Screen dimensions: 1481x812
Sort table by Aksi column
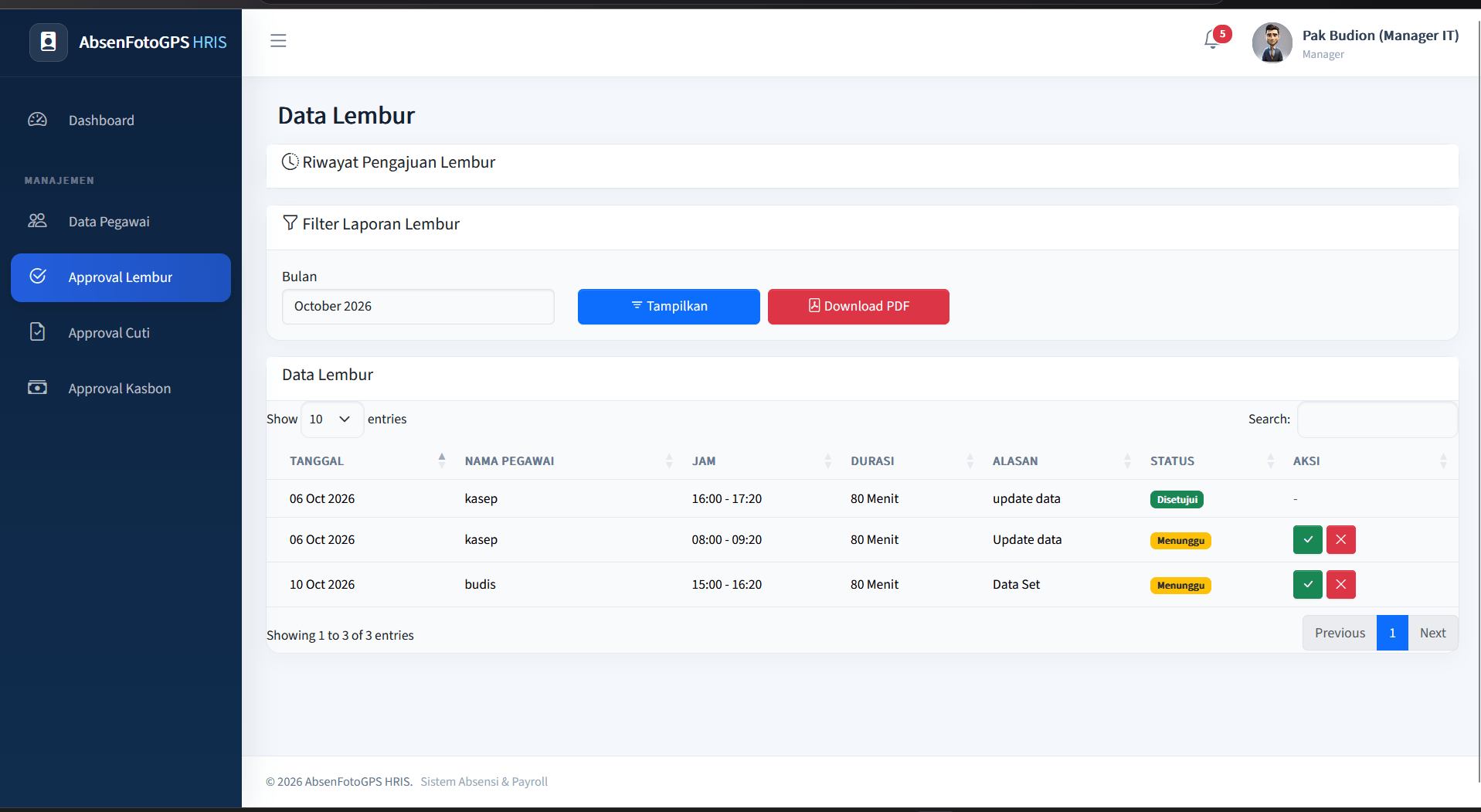[1371, 461]
